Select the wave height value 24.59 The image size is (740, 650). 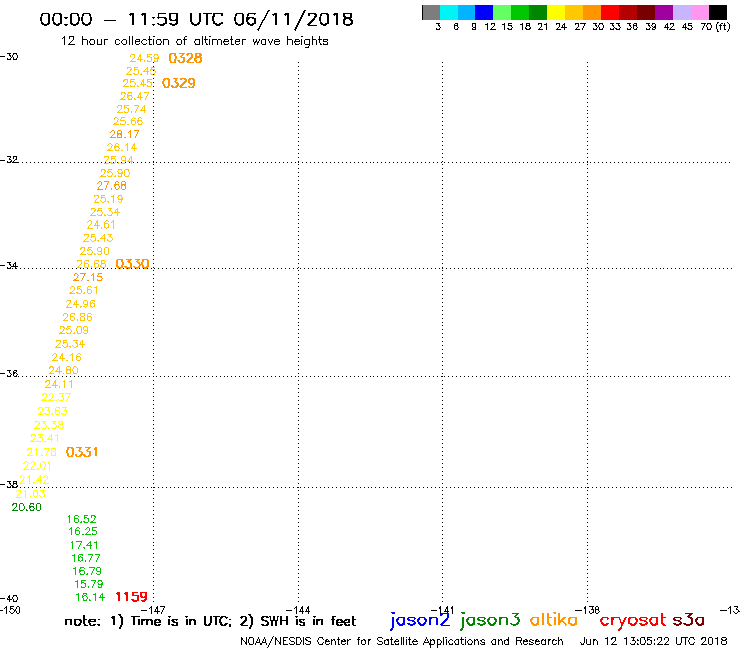[144, 58]
